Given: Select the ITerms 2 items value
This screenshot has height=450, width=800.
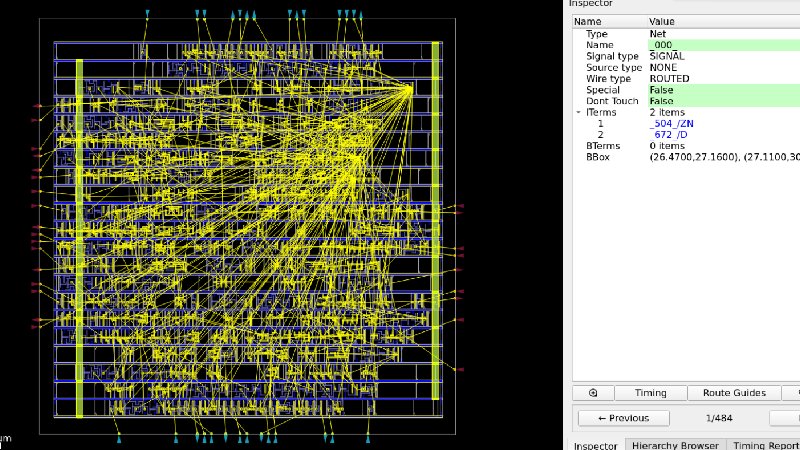Looking at the screenshot, I should click(x=667, y=112).
